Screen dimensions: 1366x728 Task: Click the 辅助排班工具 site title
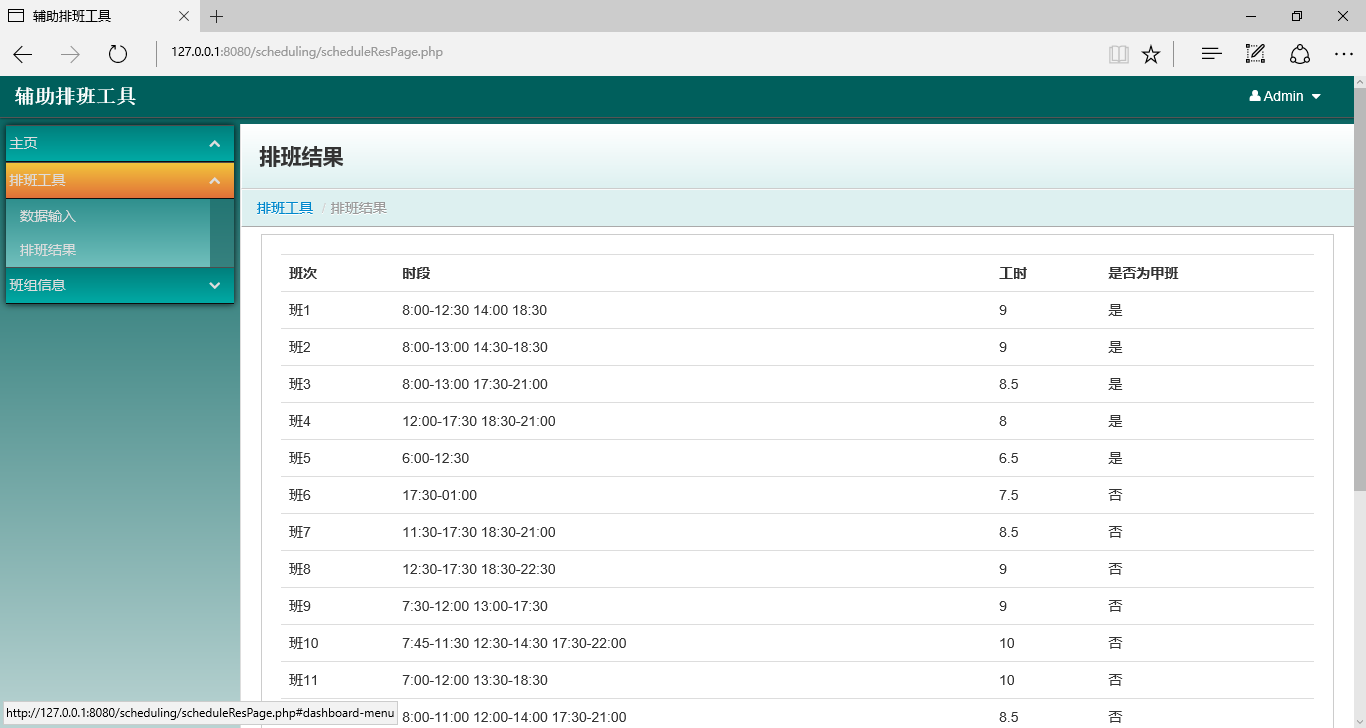click(x=75, y=96)
